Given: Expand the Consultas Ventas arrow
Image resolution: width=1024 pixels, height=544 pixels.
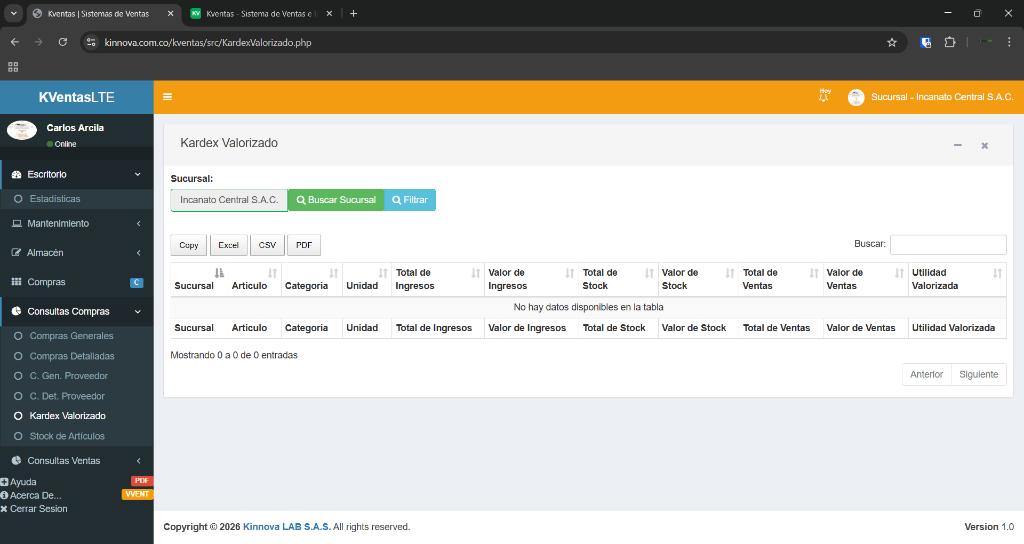Looking at the screenshot, I should (x=138, y=460).
